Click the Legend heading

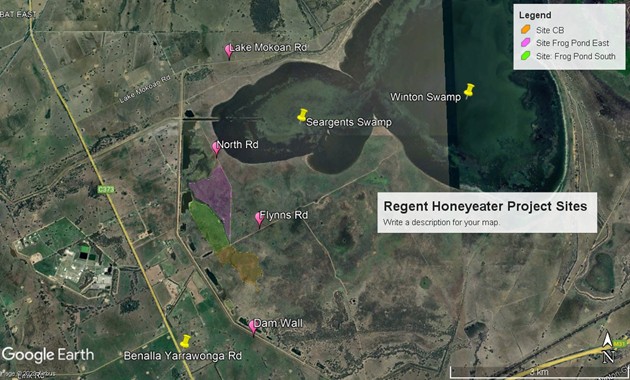point(535,15)
